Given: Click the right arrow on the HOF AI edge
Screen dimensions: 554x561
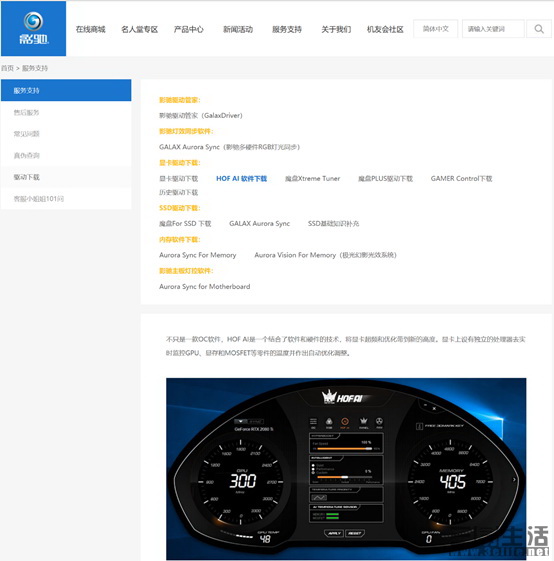Looking at the screenshot, I should 514,479.
